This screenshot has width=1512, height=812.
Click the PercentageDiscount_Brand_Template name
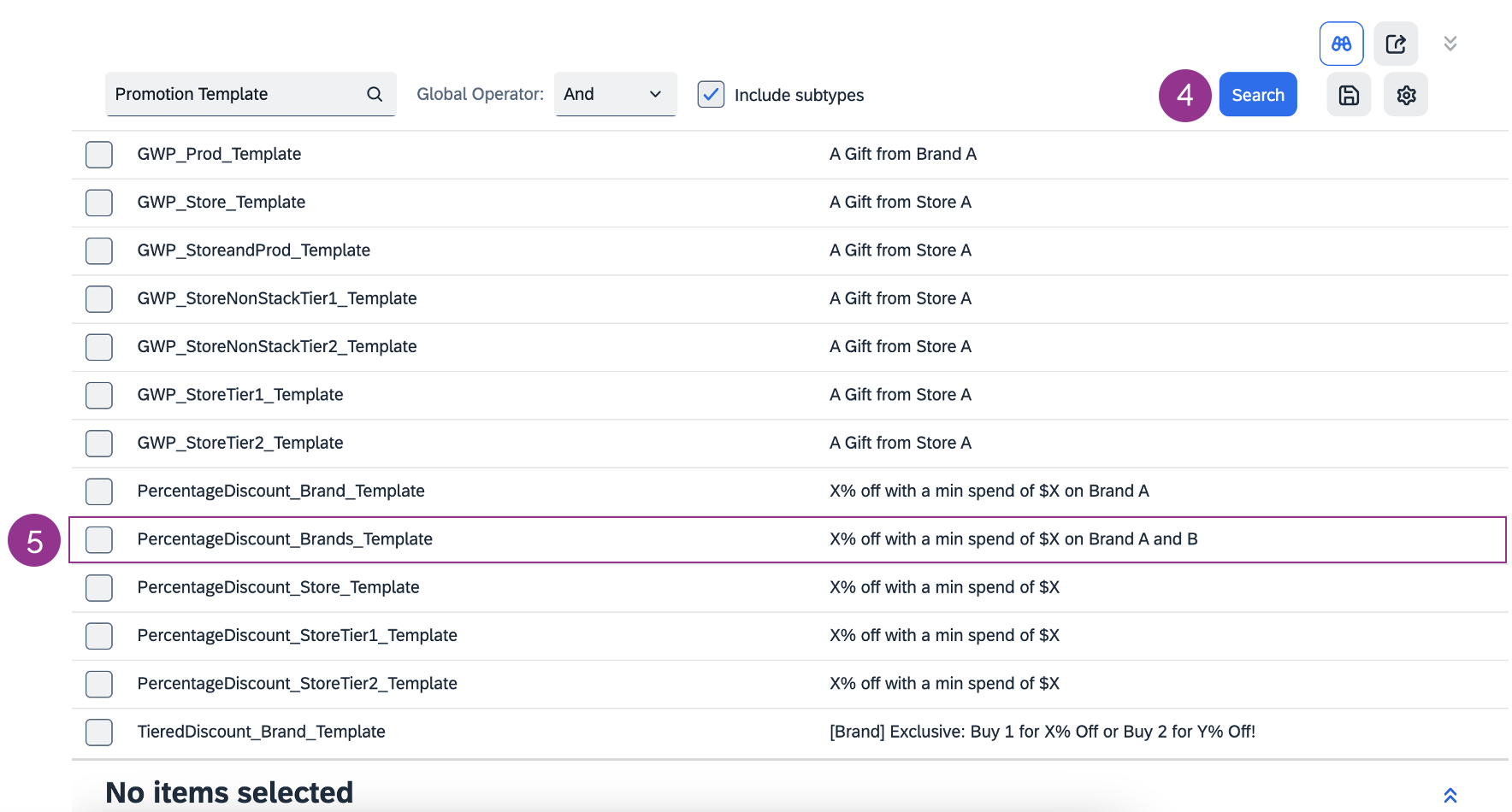pos(281,491)
